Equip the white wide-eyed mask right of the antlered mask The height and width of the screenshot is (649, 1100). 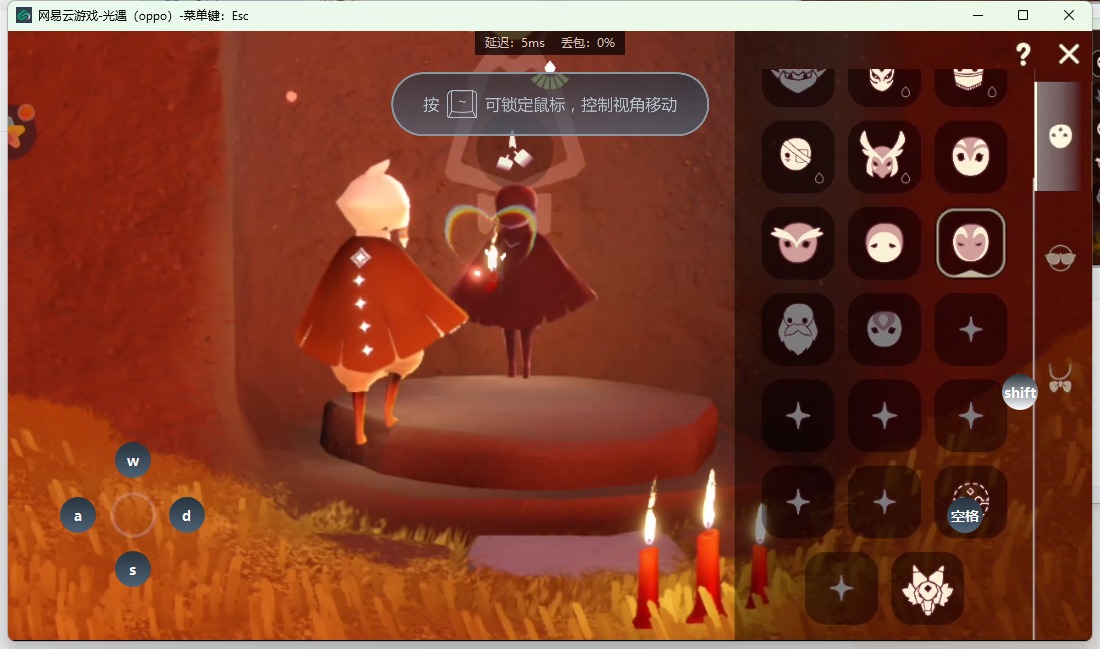(970, 156)
